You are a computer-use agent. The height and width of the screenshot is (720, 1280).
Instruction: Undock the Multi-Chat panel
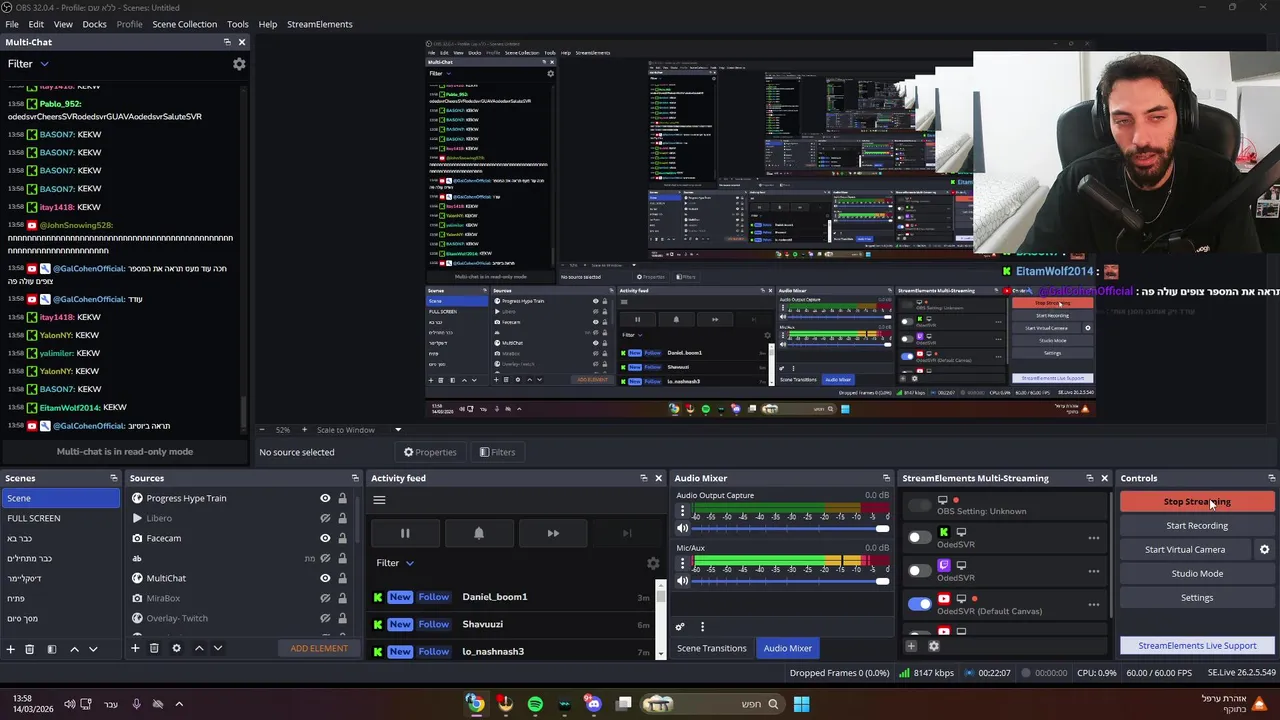click(227, 42)
